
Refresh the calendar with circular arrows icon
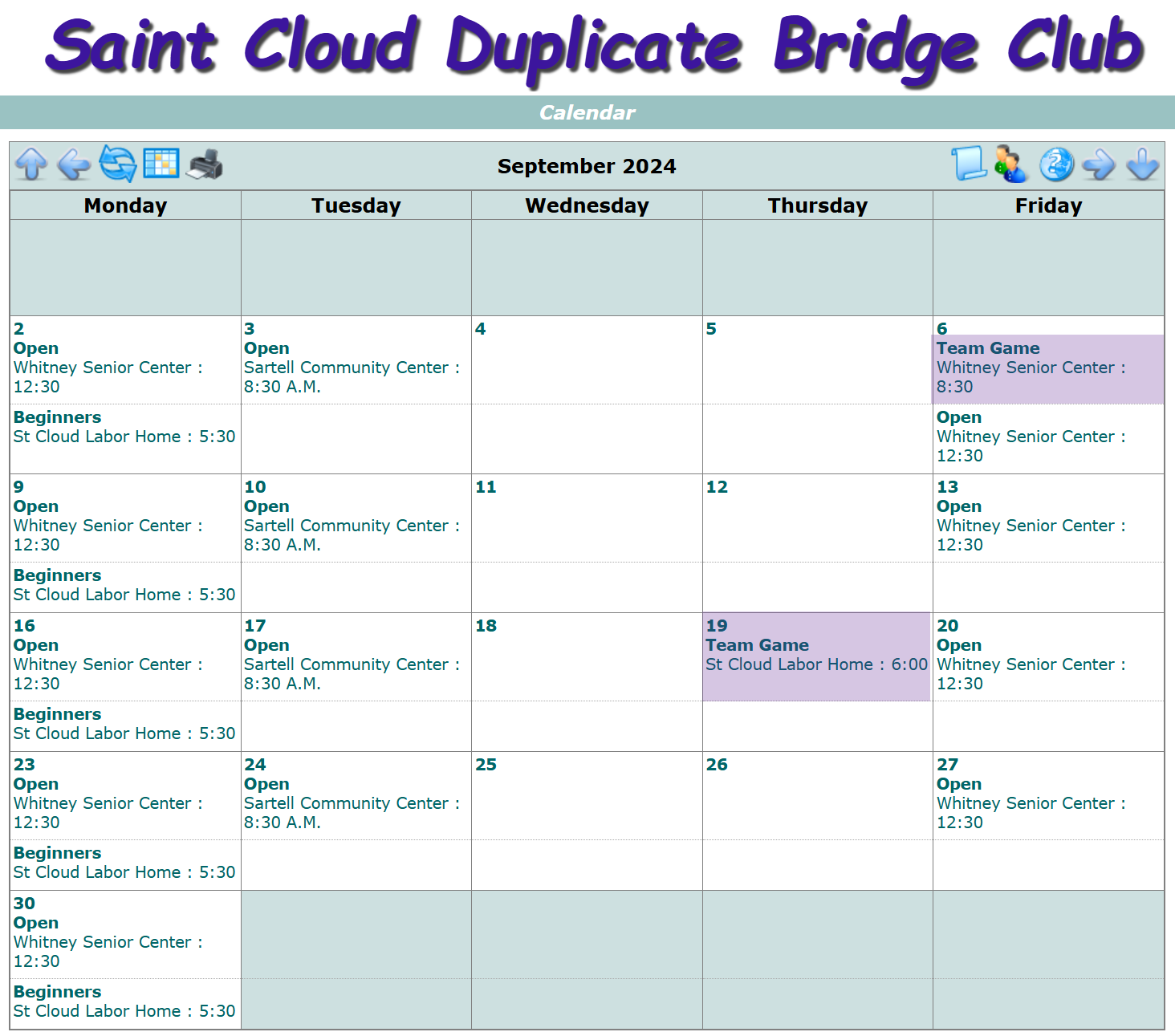point(118,164)
